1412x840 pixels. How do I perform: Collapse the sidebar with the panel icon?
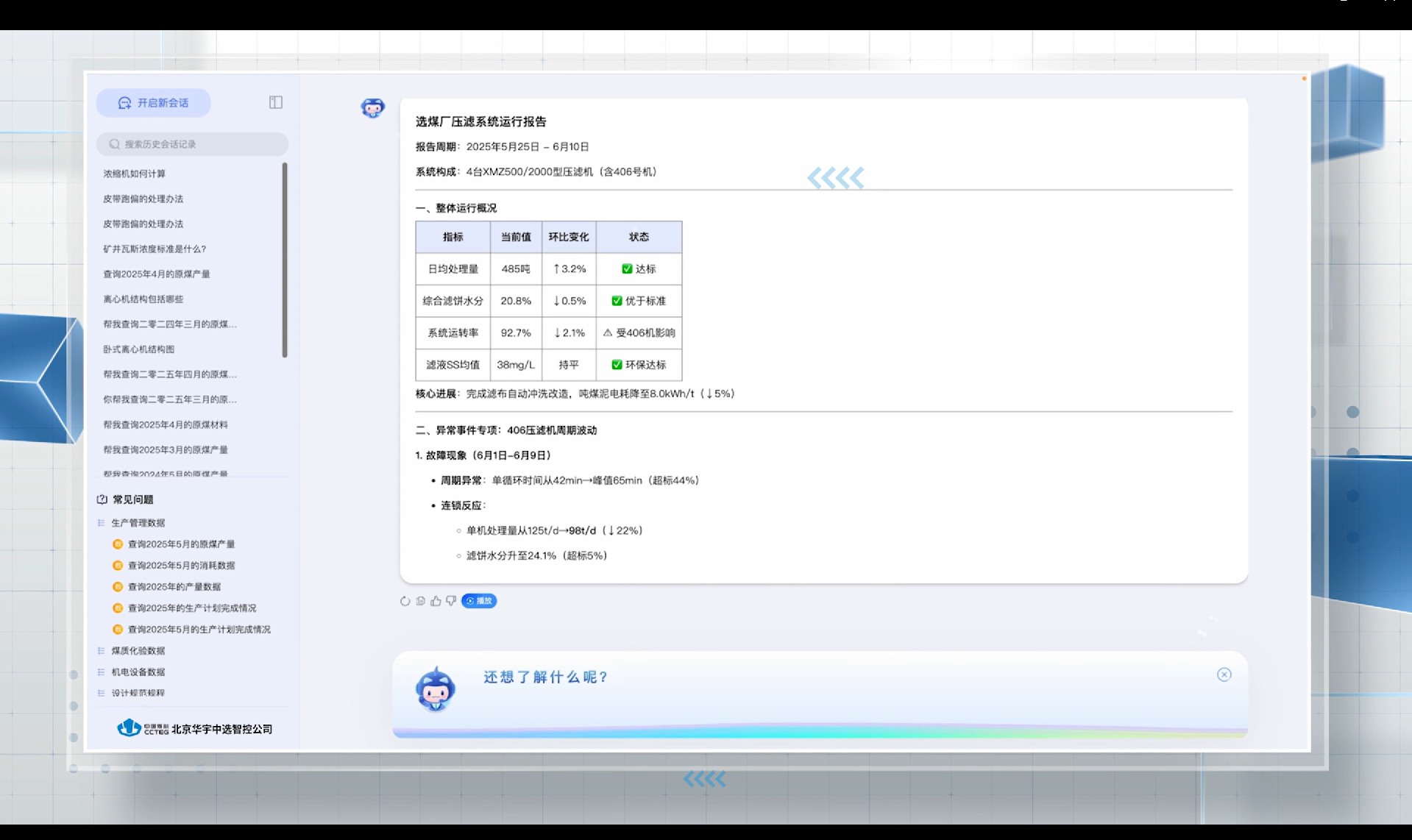[275, 102]
